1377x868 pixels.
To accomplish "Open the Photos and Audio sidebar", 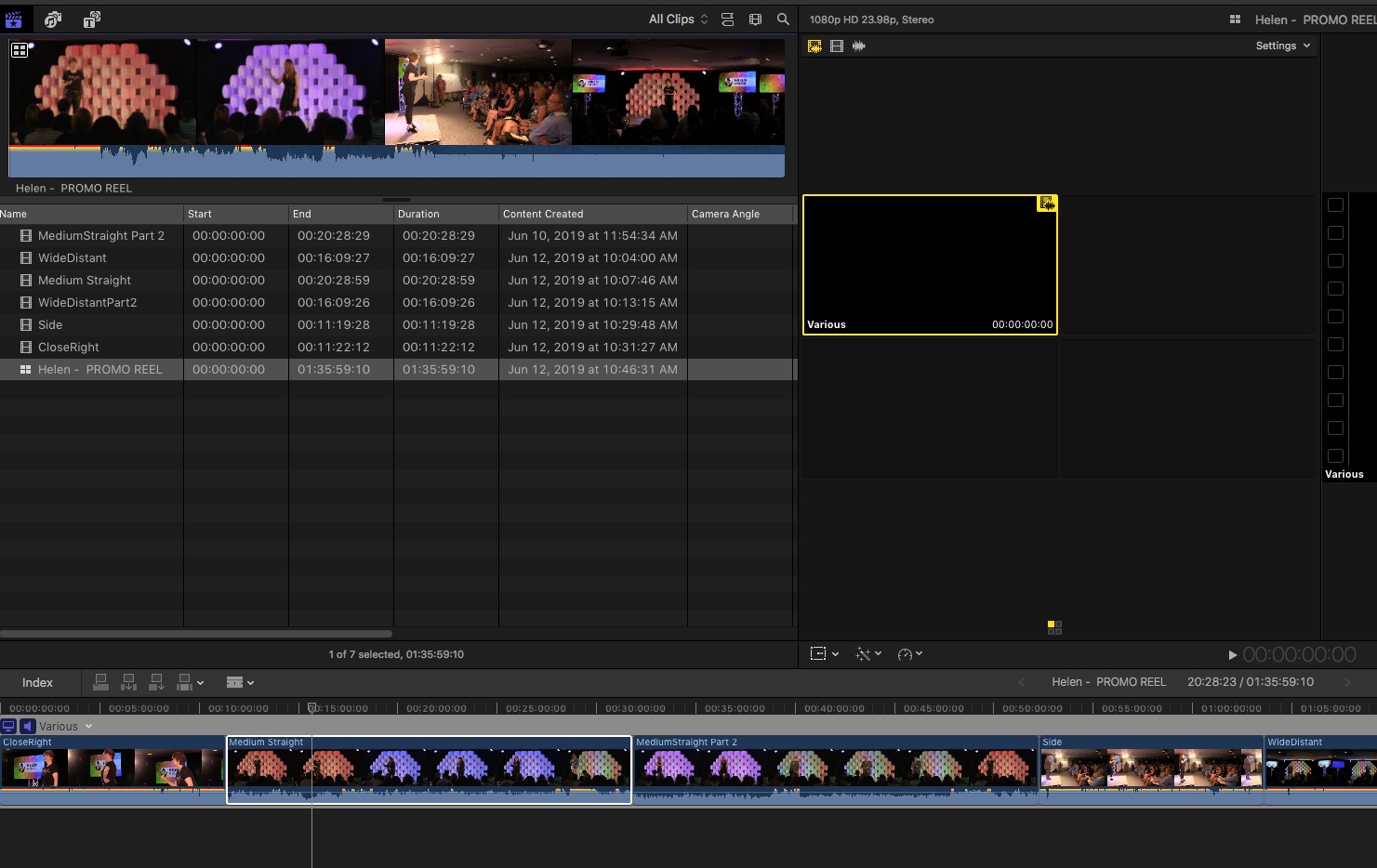I will click(x=53, y=20).
